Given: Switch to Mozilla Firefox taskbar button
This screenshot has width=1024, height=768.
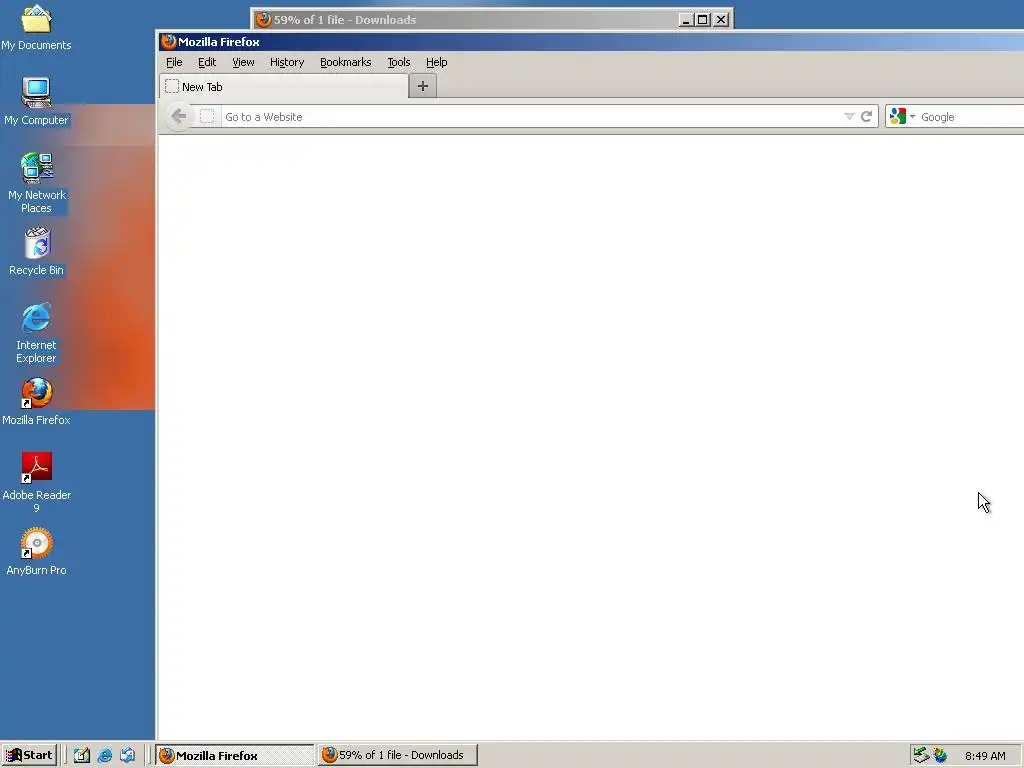Looking at the screenshot, I should click(x=235, y=756).
